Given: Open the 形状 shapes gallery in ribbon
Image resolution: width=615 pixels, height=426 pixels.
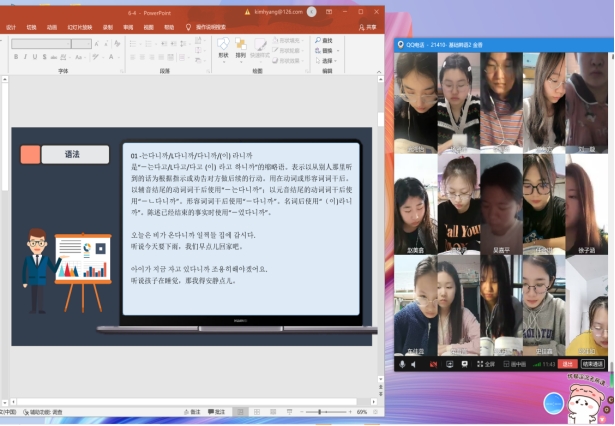Looking at the screenshot, I should (x=223, y=48).
